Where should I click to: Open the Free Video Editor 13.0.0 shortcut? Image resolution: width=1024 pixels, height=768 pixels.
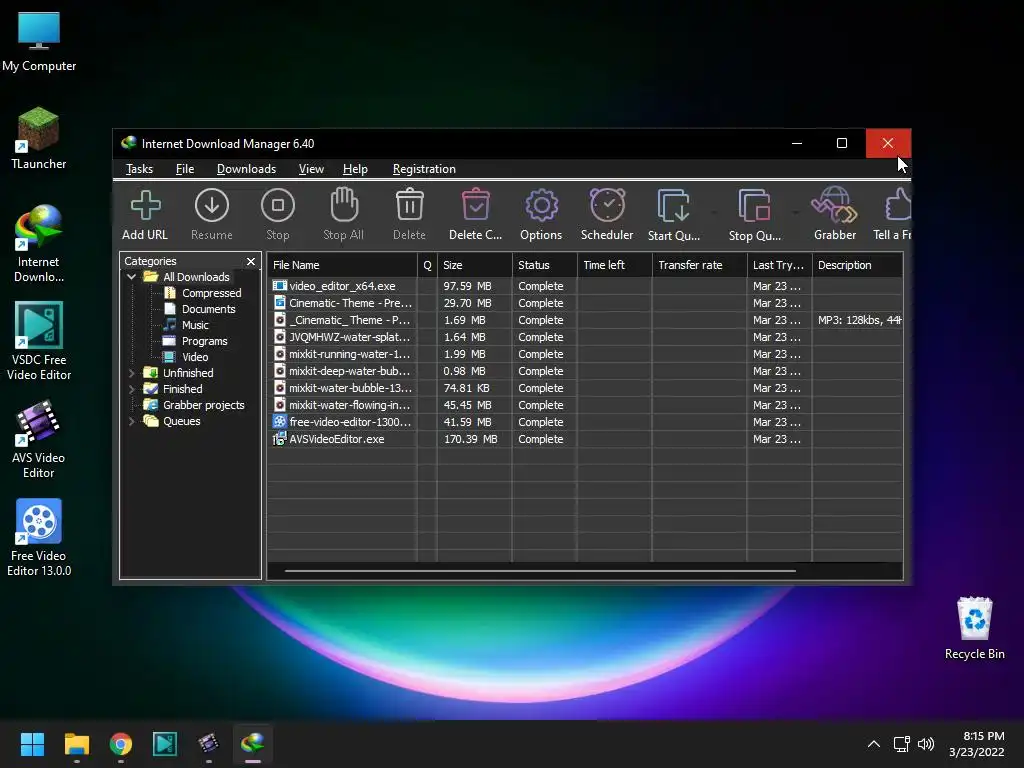pyautogui.click(x=39, y=537)
